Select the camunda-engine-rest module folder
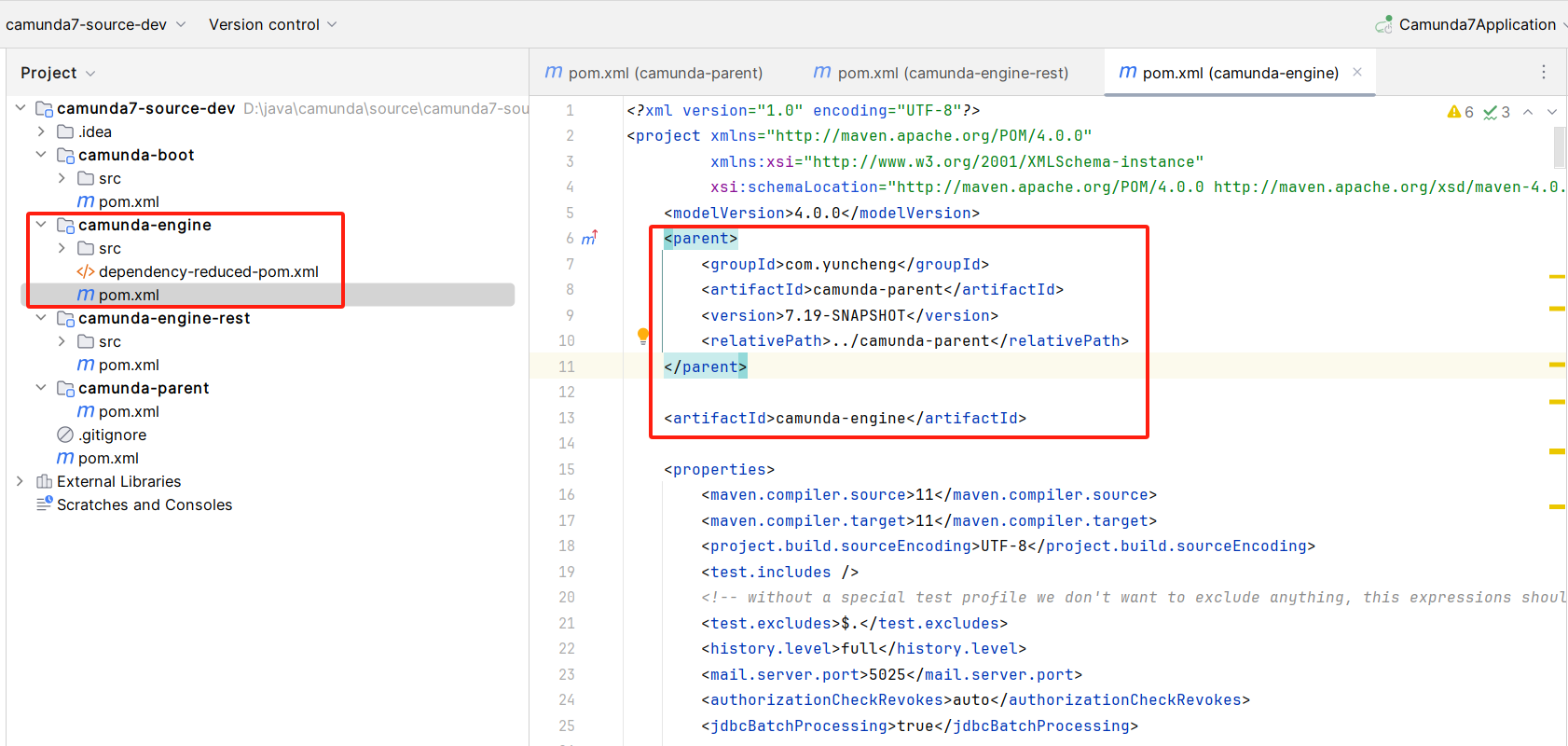The image size is (1568, 746). coord(164,318)
